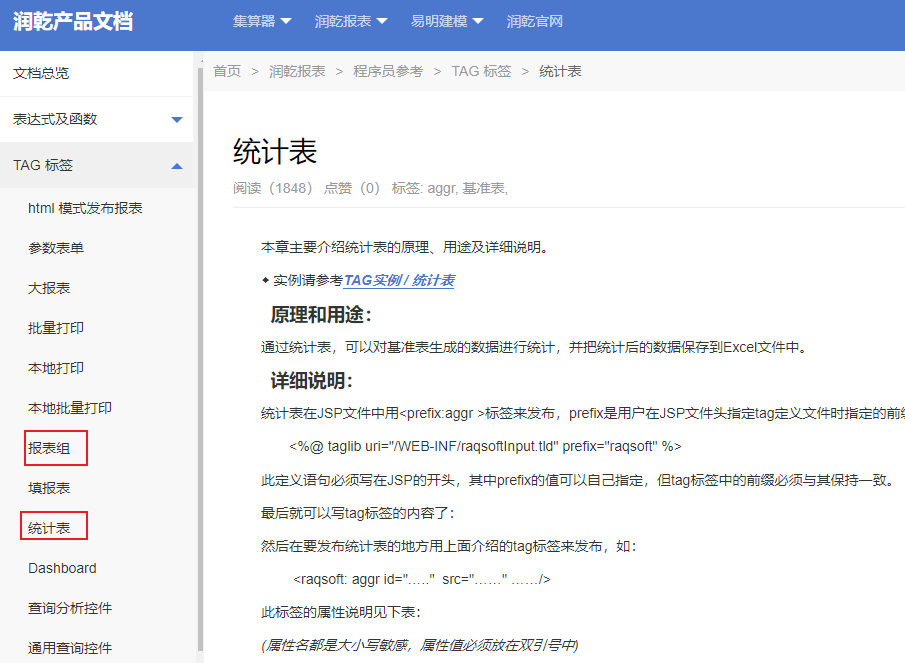This screenshot has width=905, height=663.
Task: Expand the 表达式及函数 section arrow
Action: point(177,120)
